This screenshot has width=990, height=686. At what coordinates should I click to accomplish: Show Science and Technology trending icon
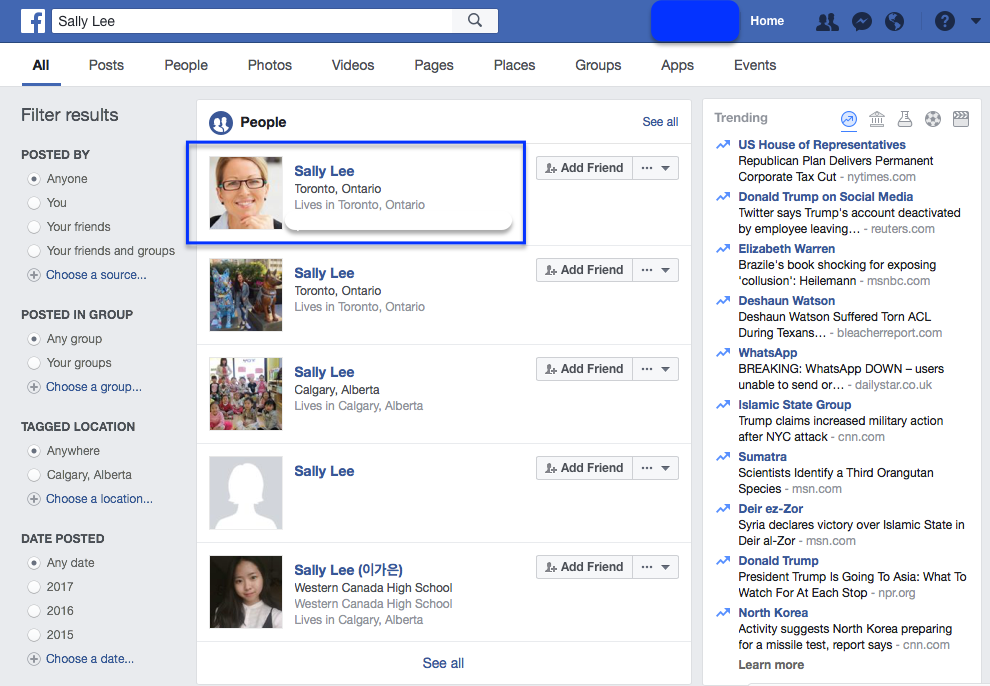pyautogui.click(x=905, y=118)
